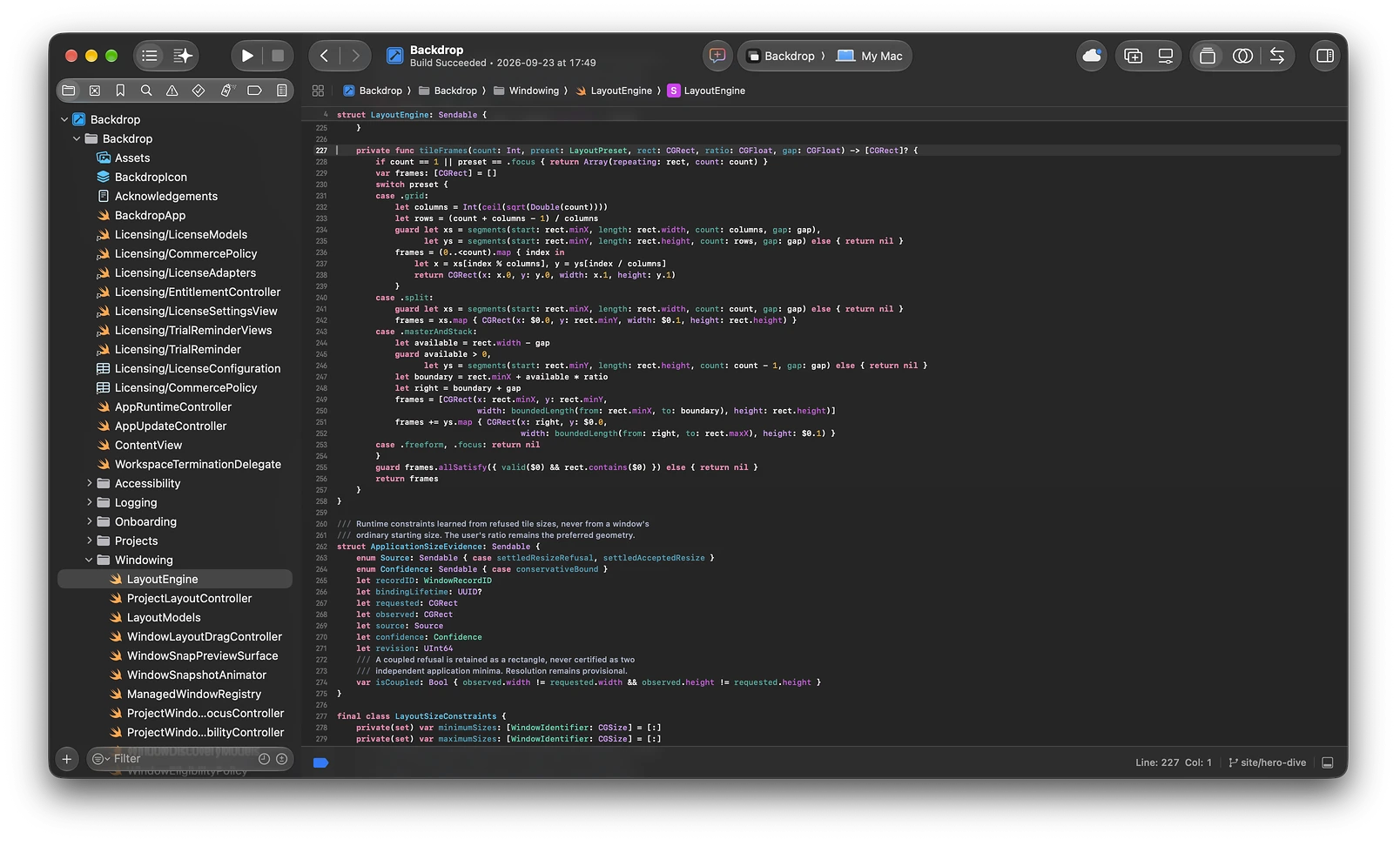Open the Windowing jump bar segment
The image size is (1400, 846).
coord(526,91)
